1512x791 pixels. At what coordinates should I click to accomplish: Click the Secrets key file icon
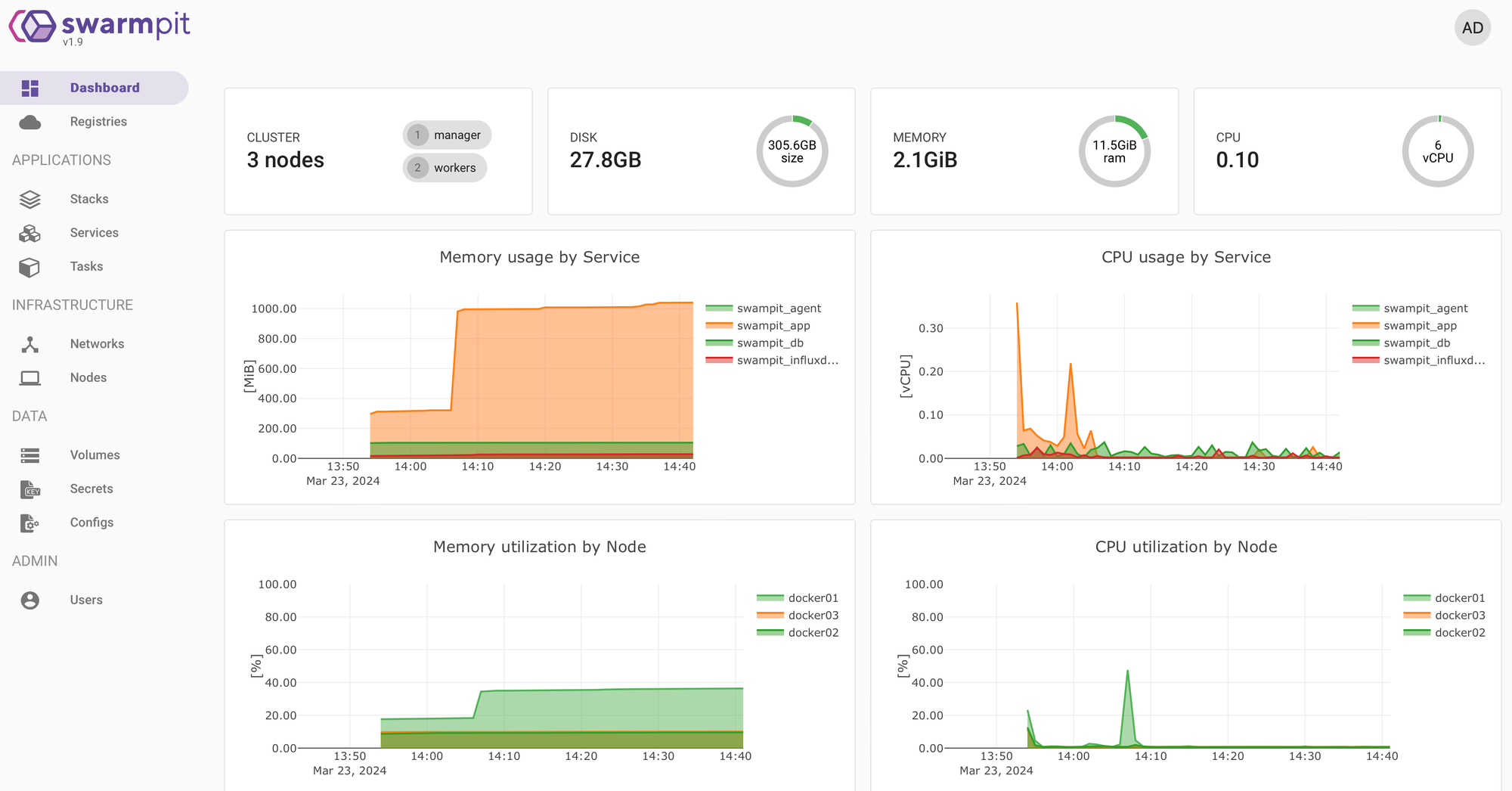tap(30, 489)
